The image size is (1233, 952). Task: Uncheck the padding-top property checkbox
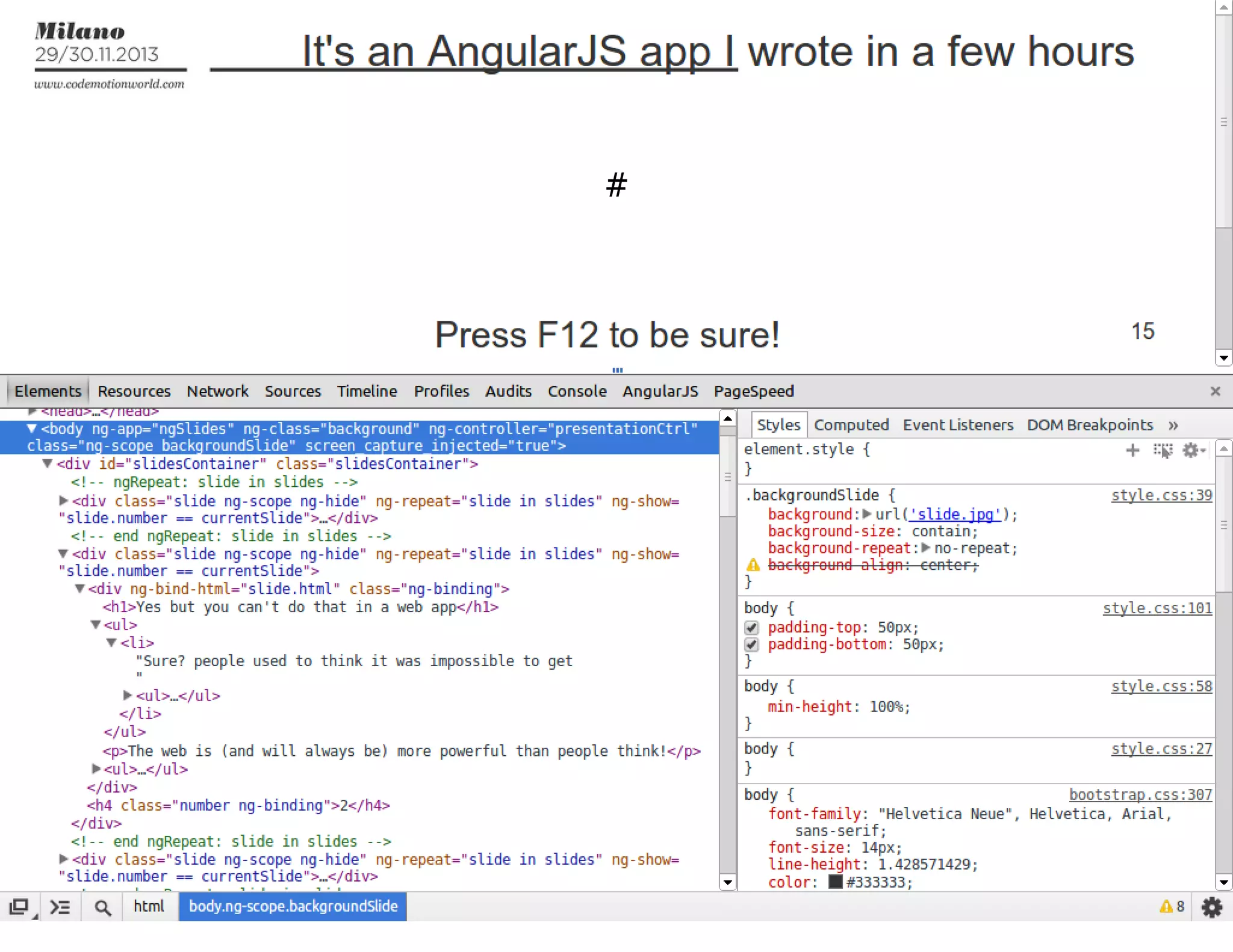pos(751,628)
